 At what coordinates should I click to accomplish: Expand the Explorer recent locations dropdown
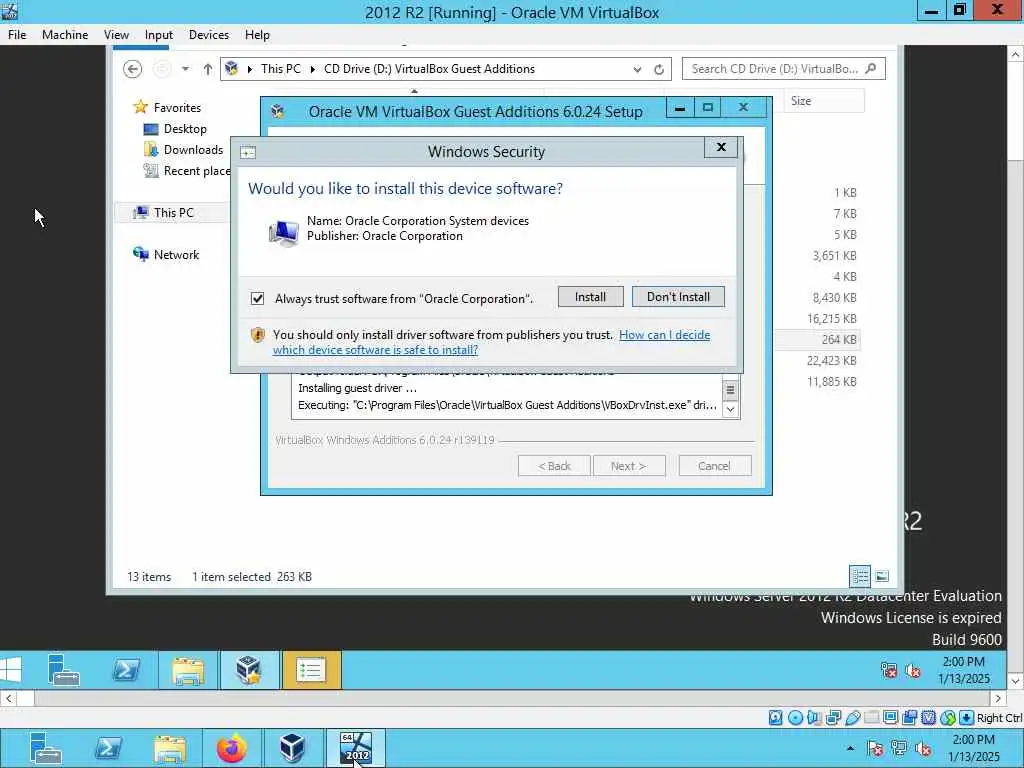click(x=185, y=69)
